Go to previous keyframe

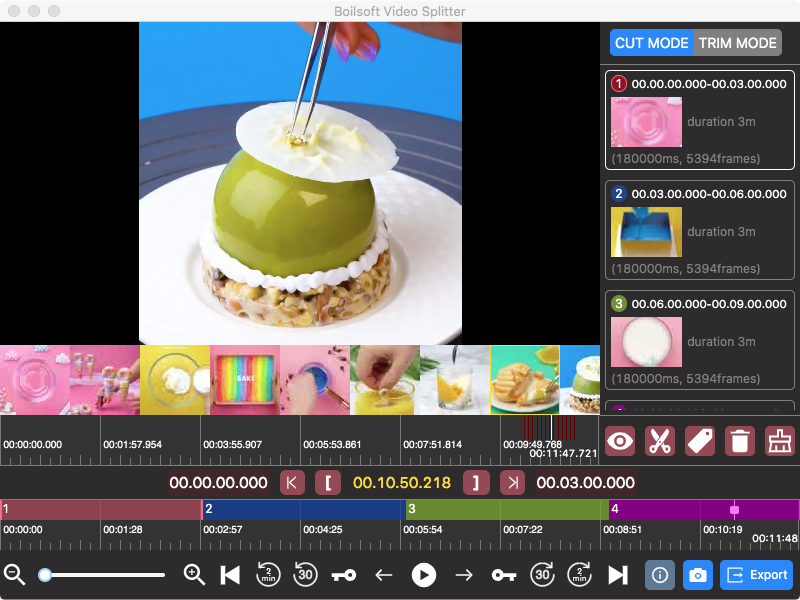click(x=344, y=576)
